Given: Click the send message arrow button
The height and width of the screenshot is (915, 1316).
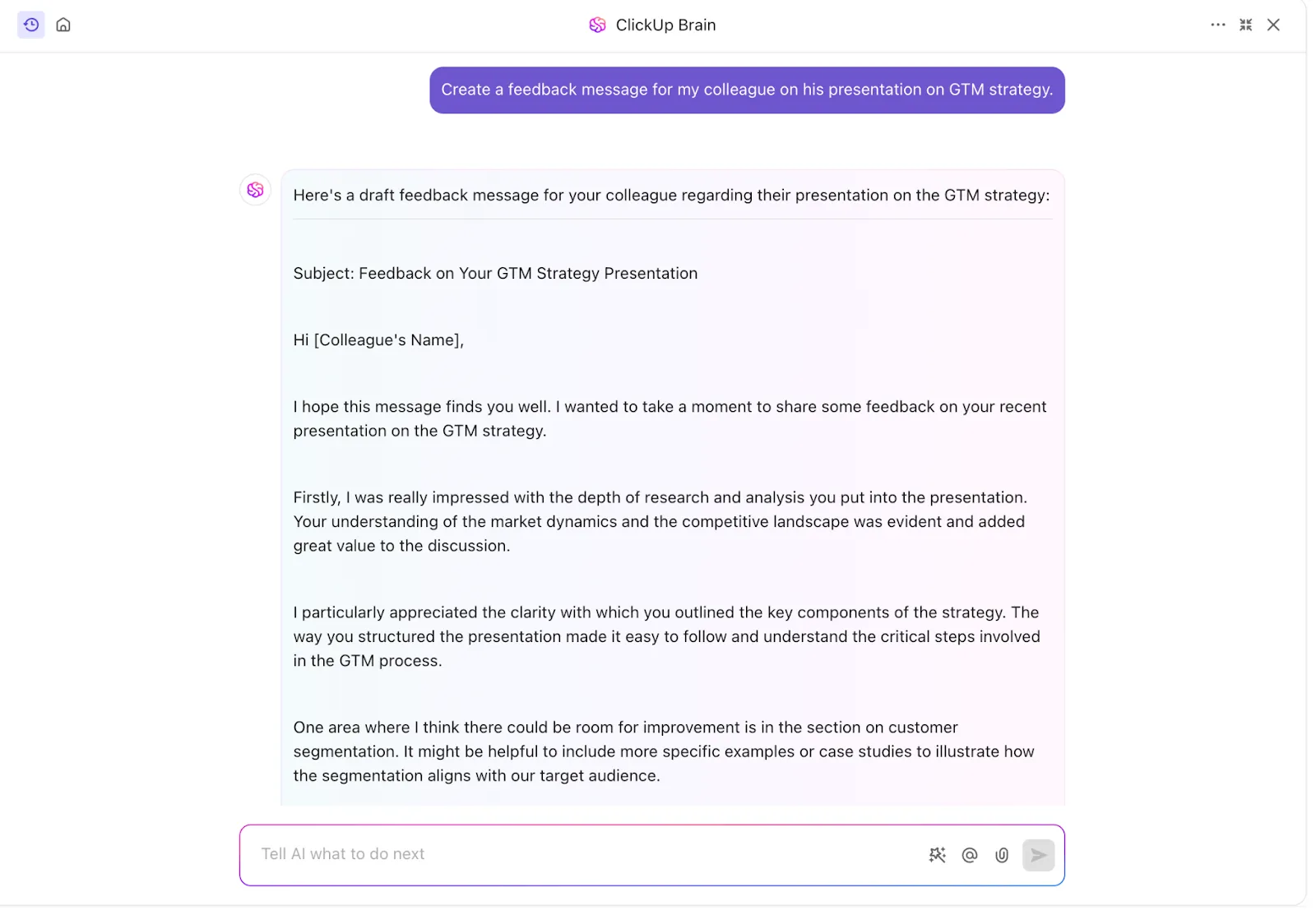Looking at the screenshot, I should (x=1039, y=855).
